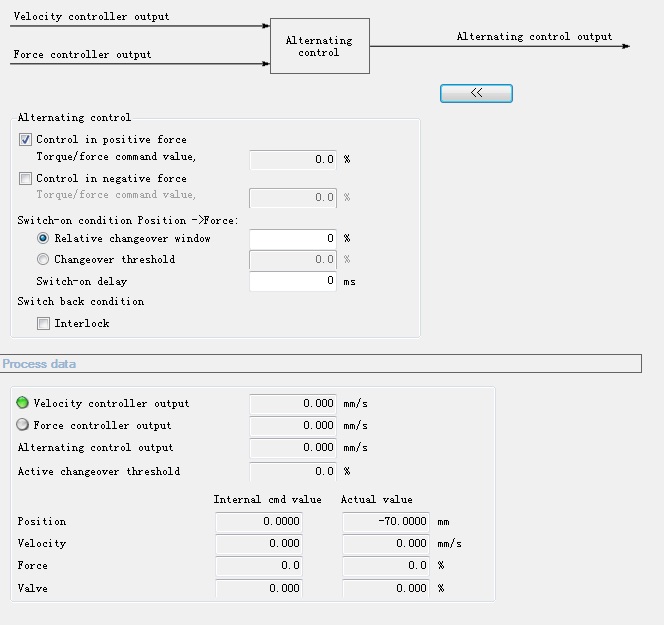Click the Position actual value field

click(x=386, y=521)
